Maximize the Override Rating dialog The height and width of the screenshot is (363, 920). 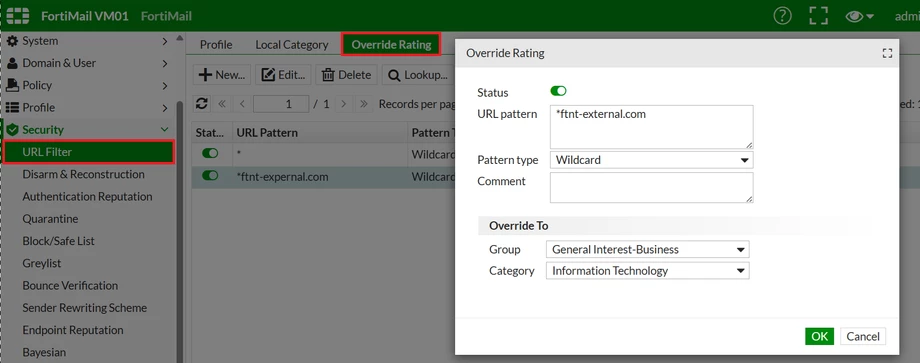(887, 53)
